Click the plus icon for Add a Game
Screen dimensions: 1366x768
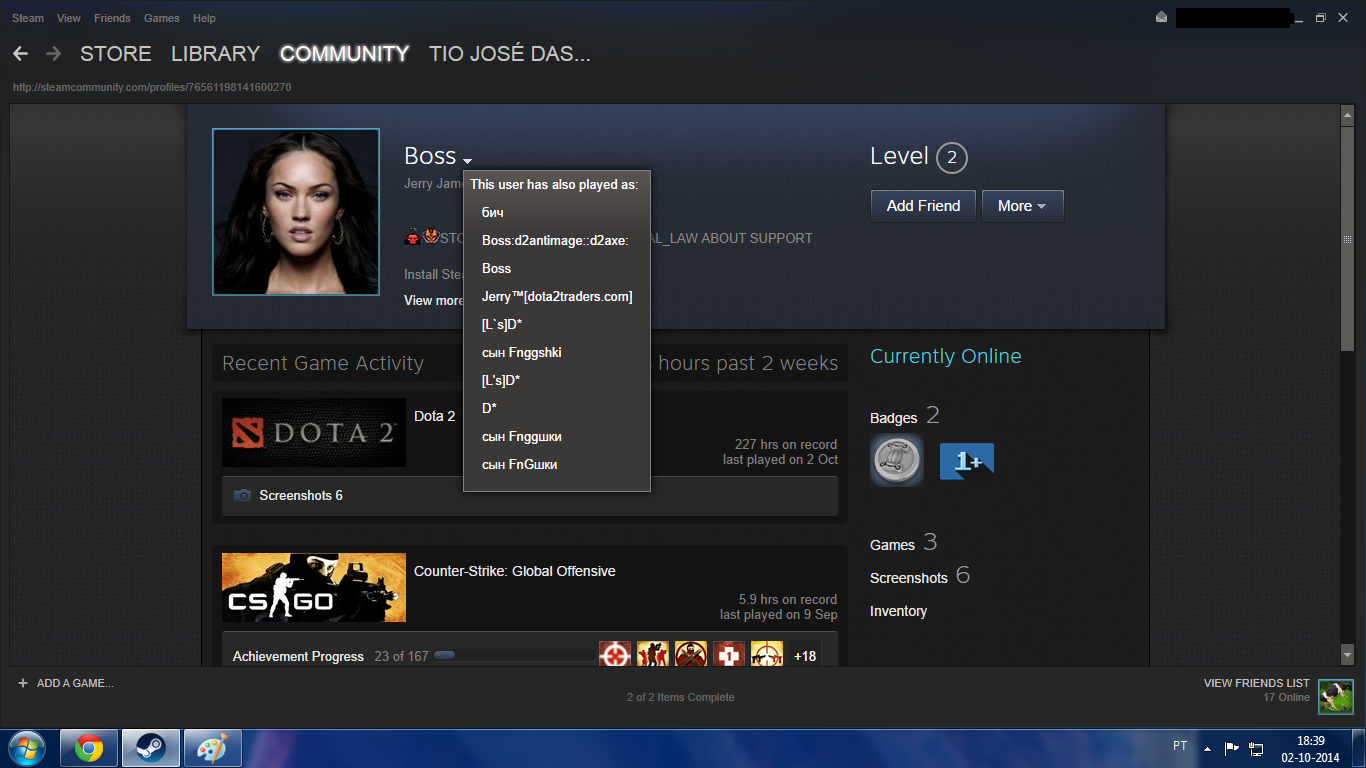23,683
